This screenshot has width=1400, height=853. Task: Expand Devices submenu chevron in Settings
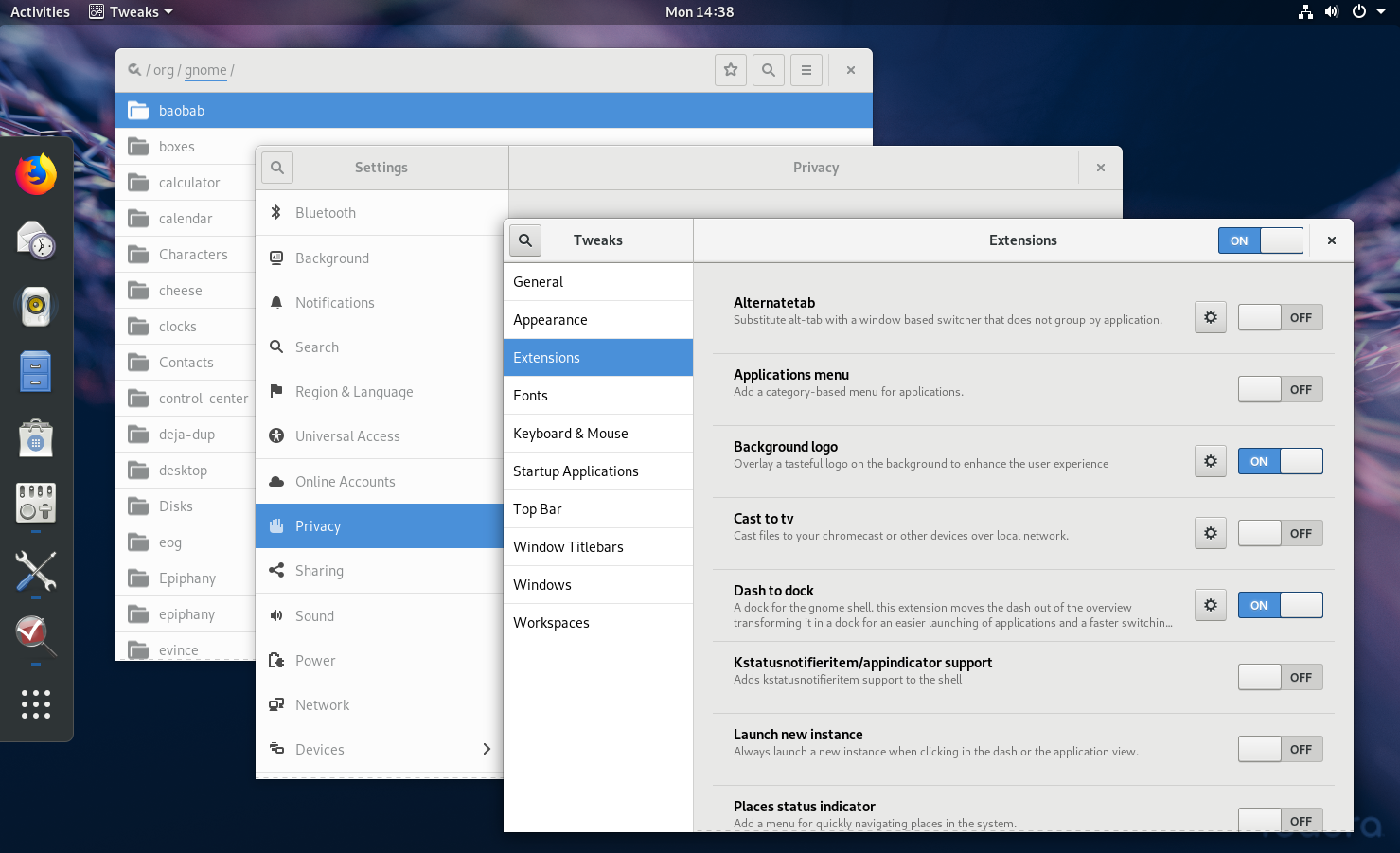[487, 749]
